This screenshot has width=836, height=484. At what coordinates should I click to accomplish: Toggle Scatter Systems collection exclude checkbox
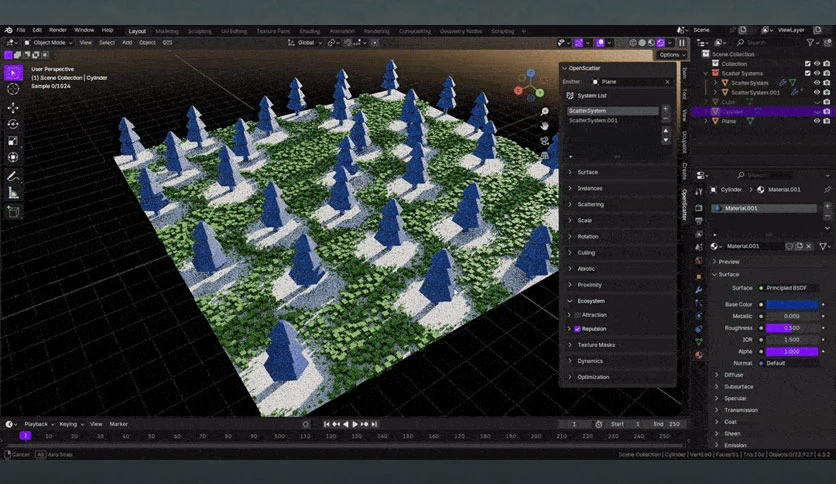[x=807, y=73]
